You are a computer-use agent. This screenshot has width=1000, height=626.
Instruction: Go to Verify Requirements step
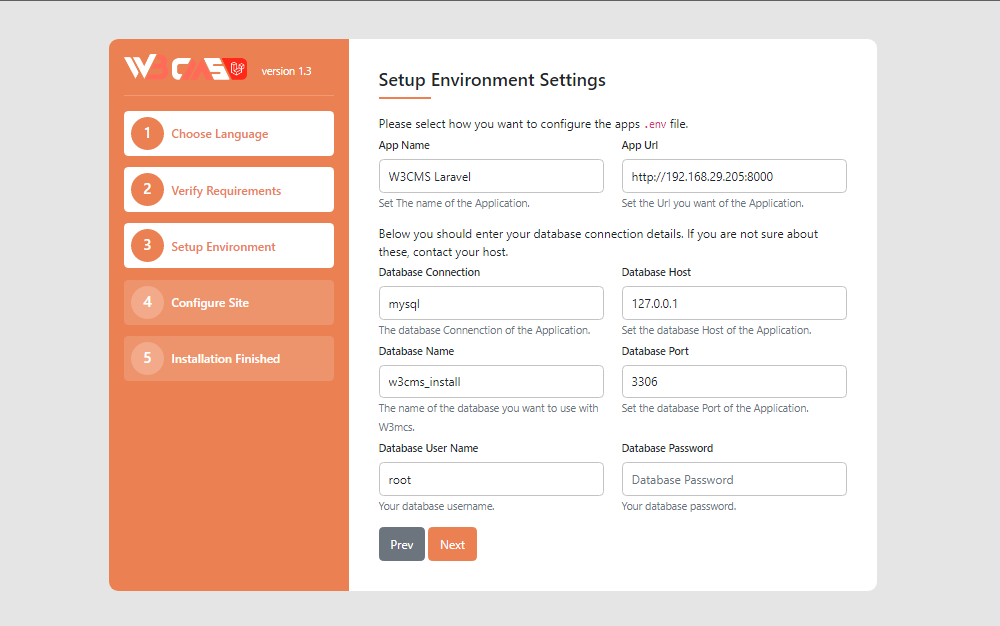(x=226, y=191)
